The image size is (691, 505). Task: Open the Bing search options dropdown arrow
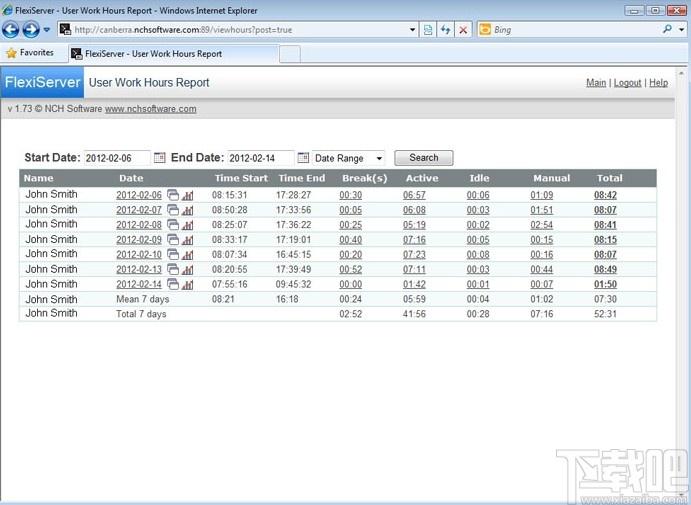682,30
